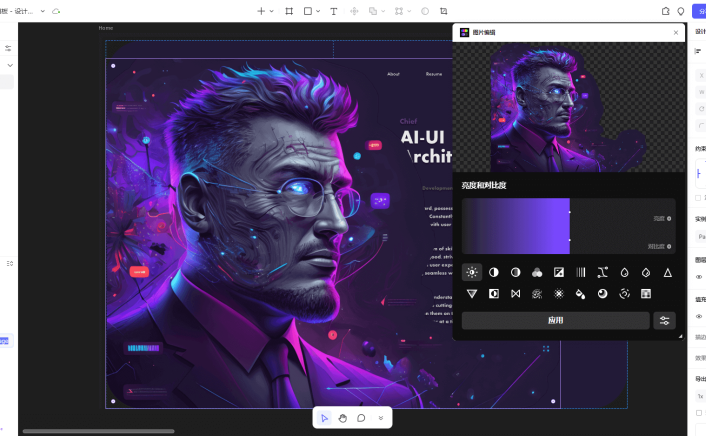The height and width of the screenshot is (436, 706).
Task: Open the file name dropdown arrow
Action: (42, 11)
